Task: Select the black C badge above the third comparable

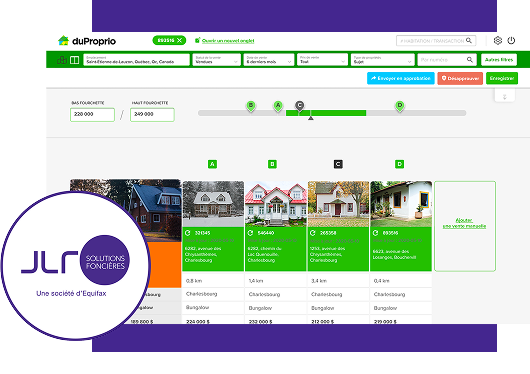Action: pos(338,164)
